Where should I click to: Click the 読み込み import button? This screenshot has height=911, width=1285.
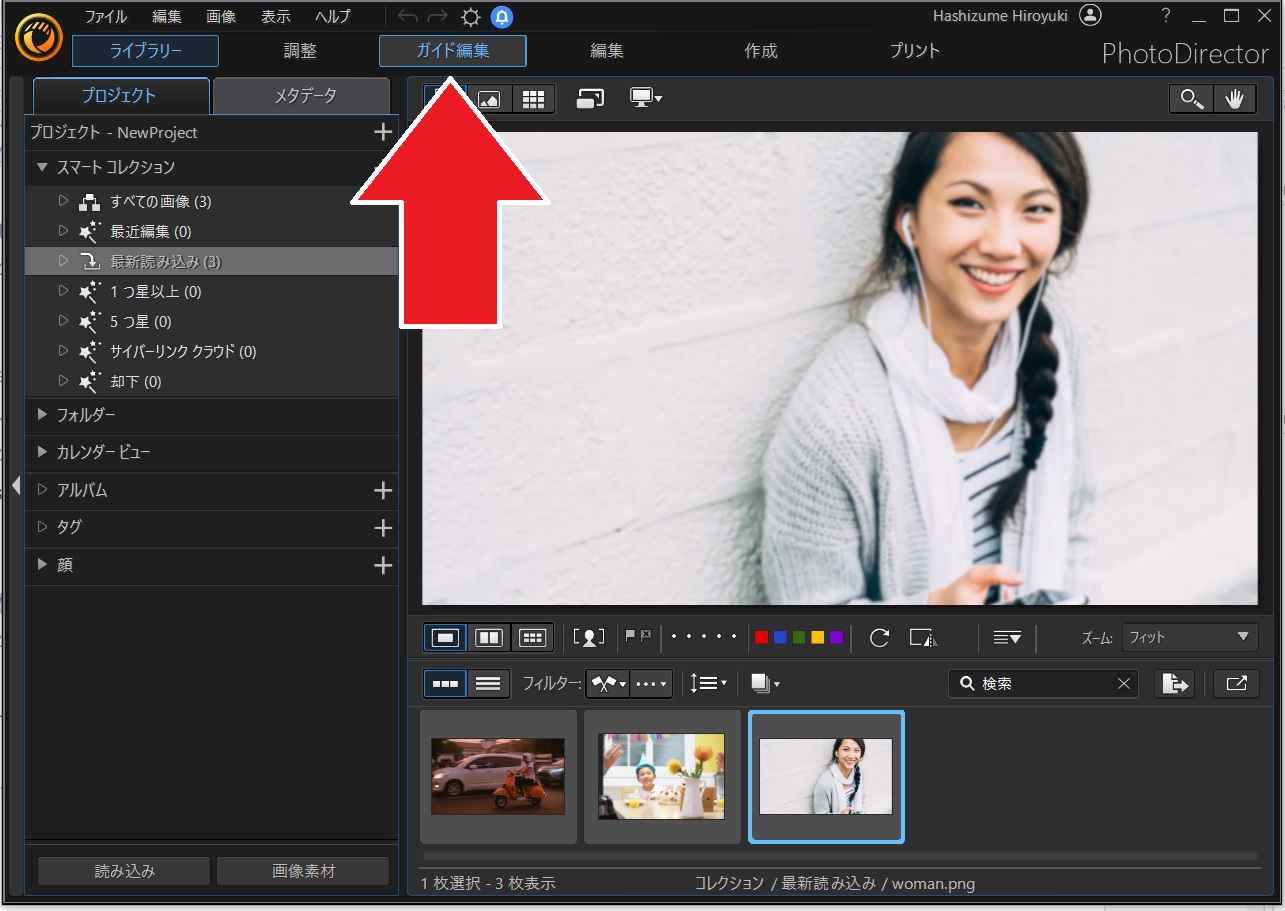coord(124,871)
